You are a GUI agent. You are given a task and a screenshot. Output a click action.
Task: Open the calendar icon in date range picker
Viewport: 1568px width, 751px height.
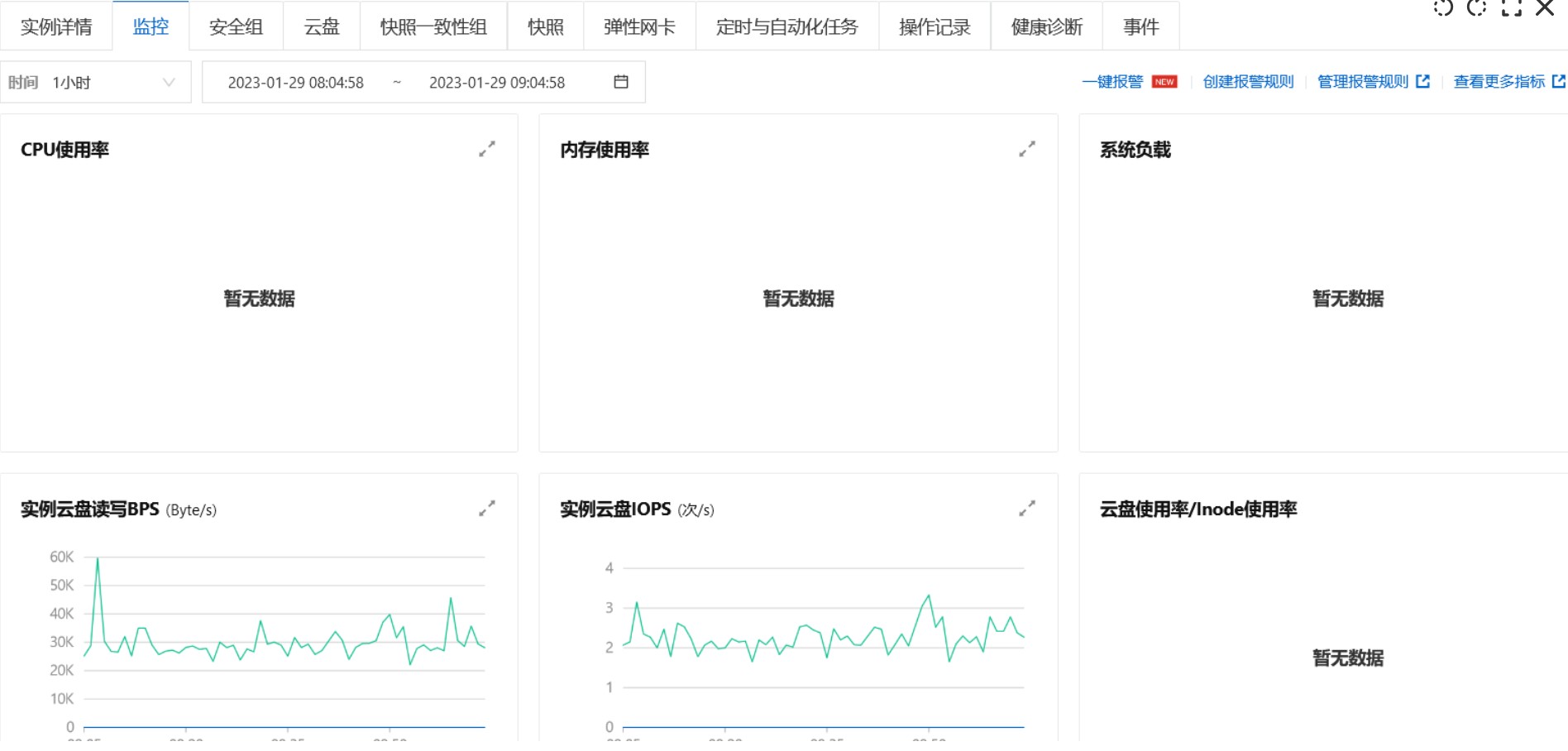(x=621, y=82)
